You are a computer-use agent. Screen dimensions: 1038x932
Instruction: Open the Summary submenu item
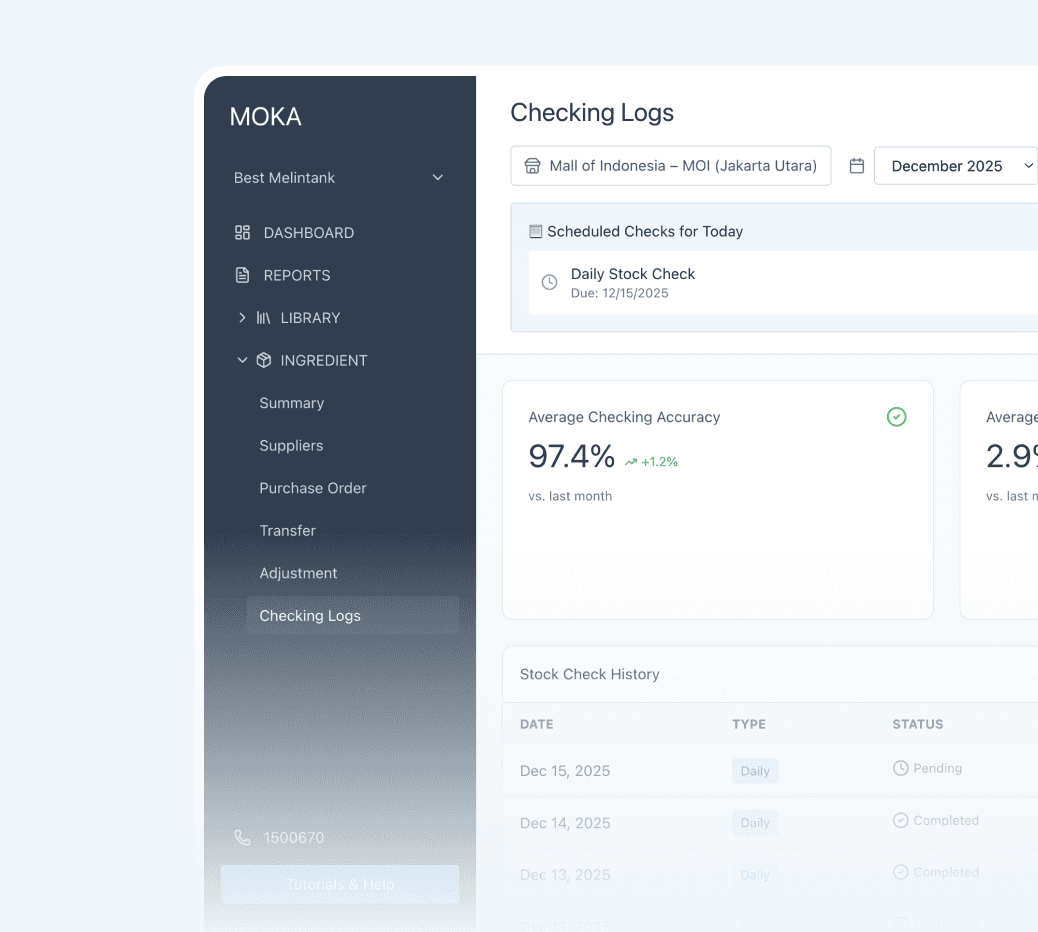[291, 403]
